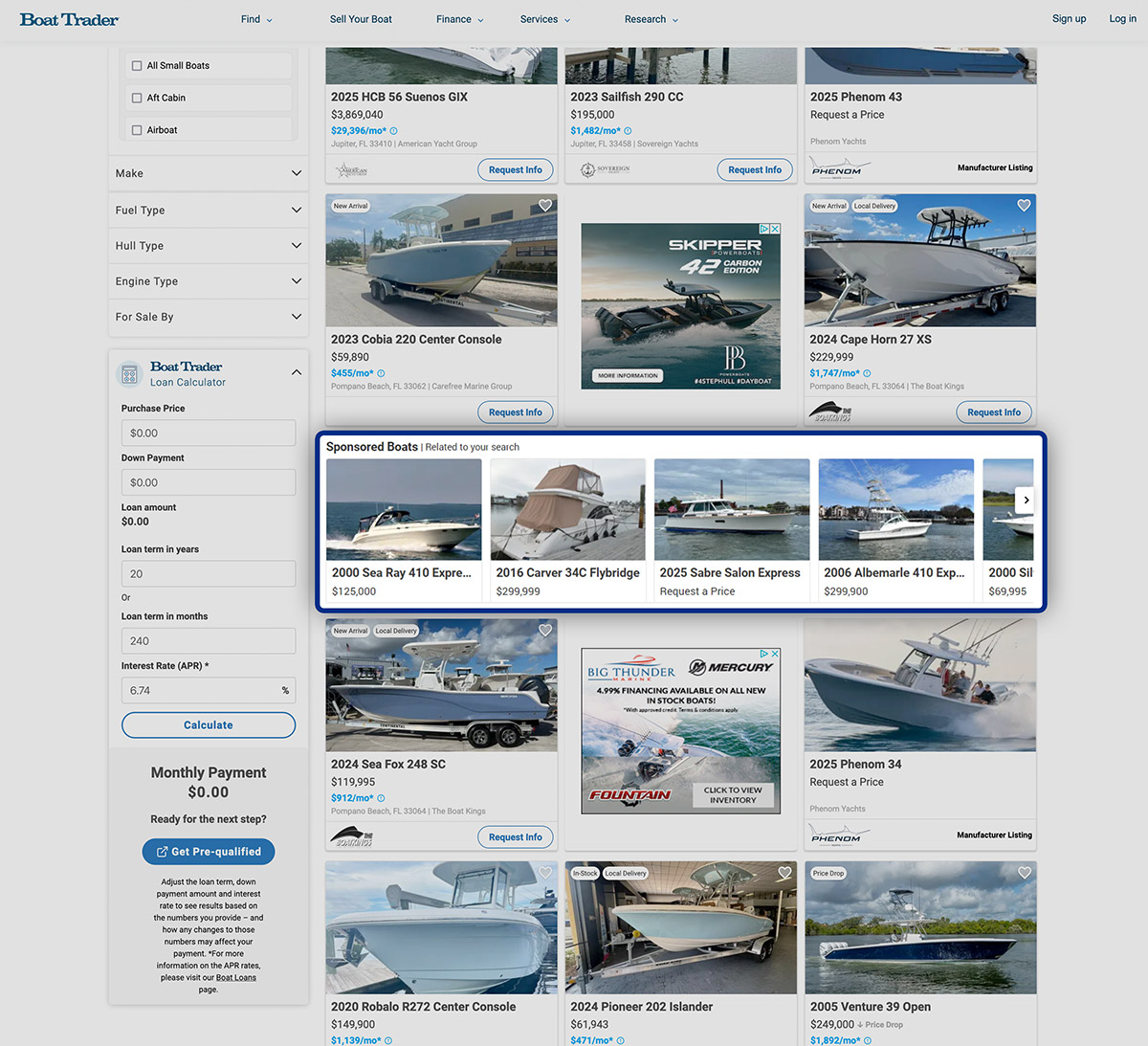Click the Purchase Price field
The height and width of the screenshot is (1046, 1148).
tap(209, 433)
